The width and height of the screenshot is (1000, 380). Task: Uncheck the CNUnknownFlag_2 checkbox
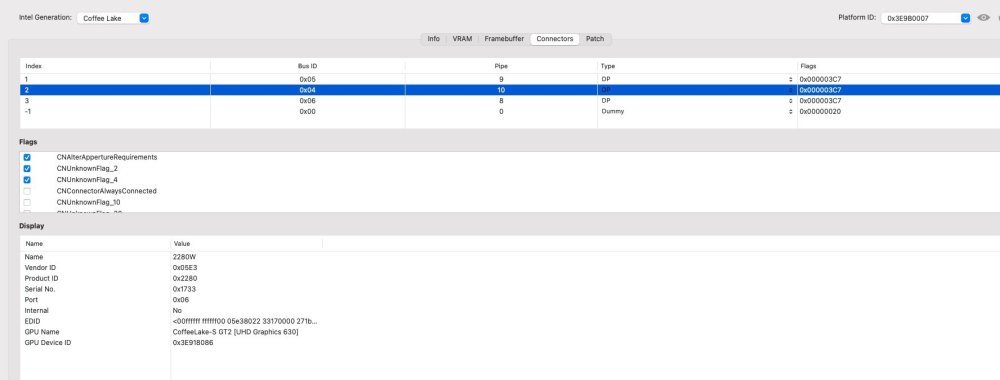[27, 168]
